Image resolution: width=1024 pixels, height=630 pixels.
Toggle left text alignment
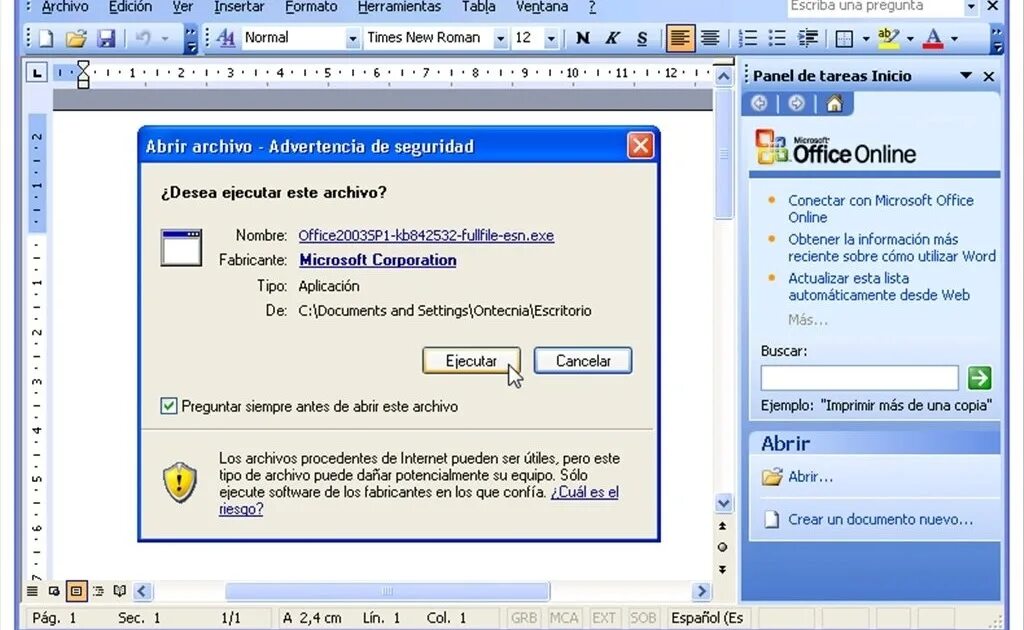(x=679, y=38)
